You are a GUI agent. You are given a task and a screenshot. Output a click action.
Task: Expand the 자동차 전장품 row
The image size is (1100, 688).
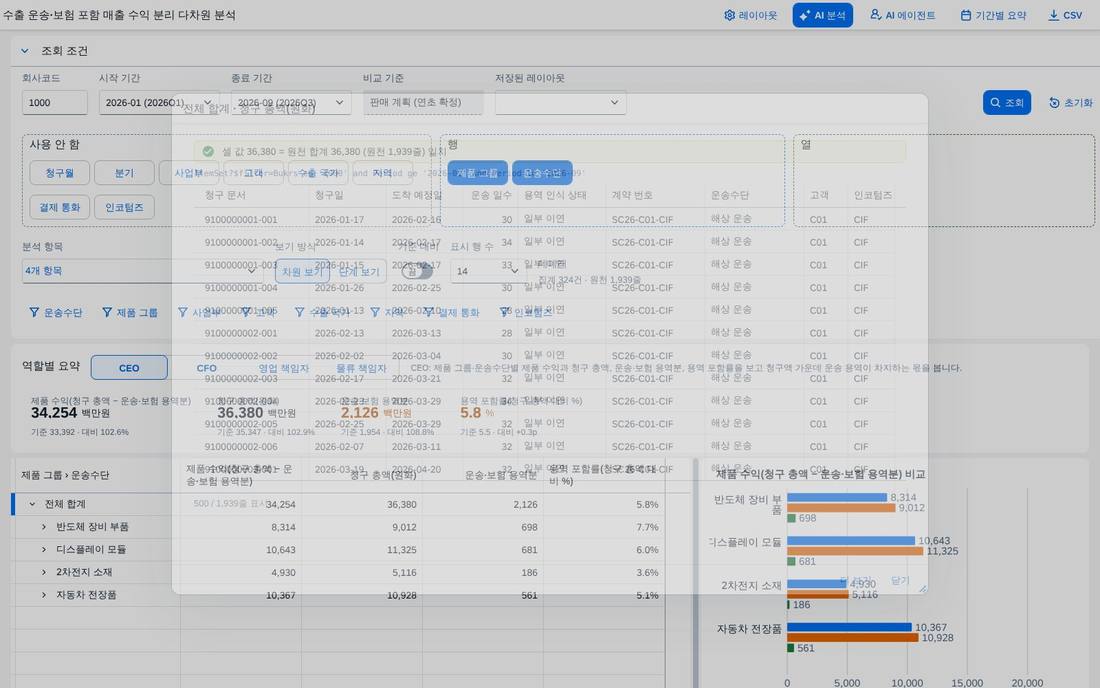click(x=43, y=595)
